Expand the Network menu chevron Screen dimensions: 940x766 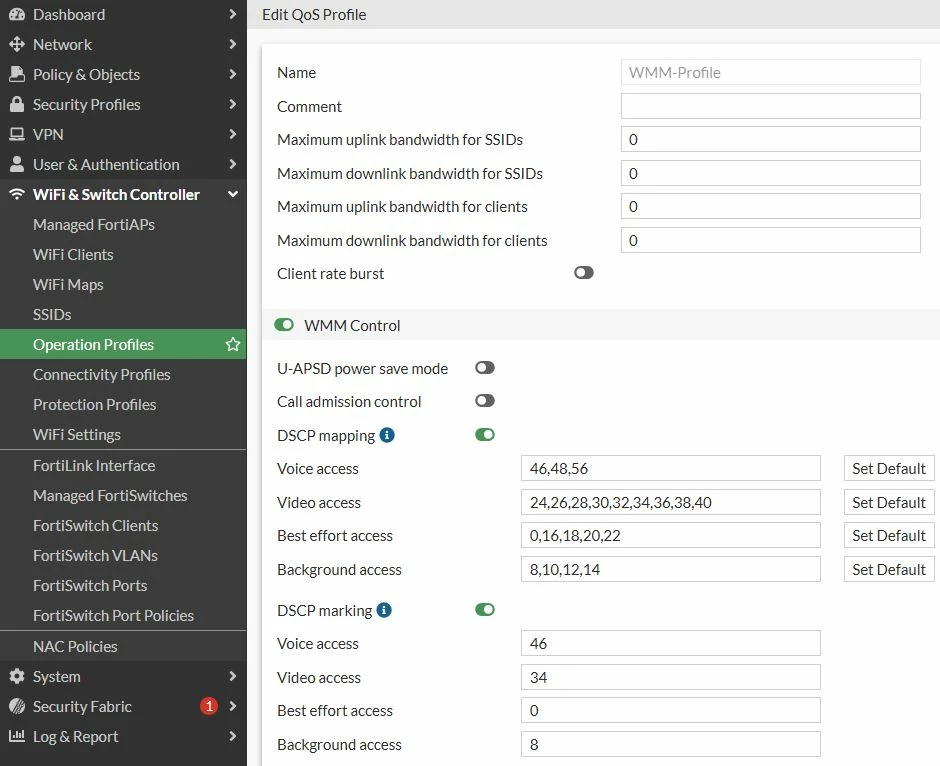pos(233,44)
